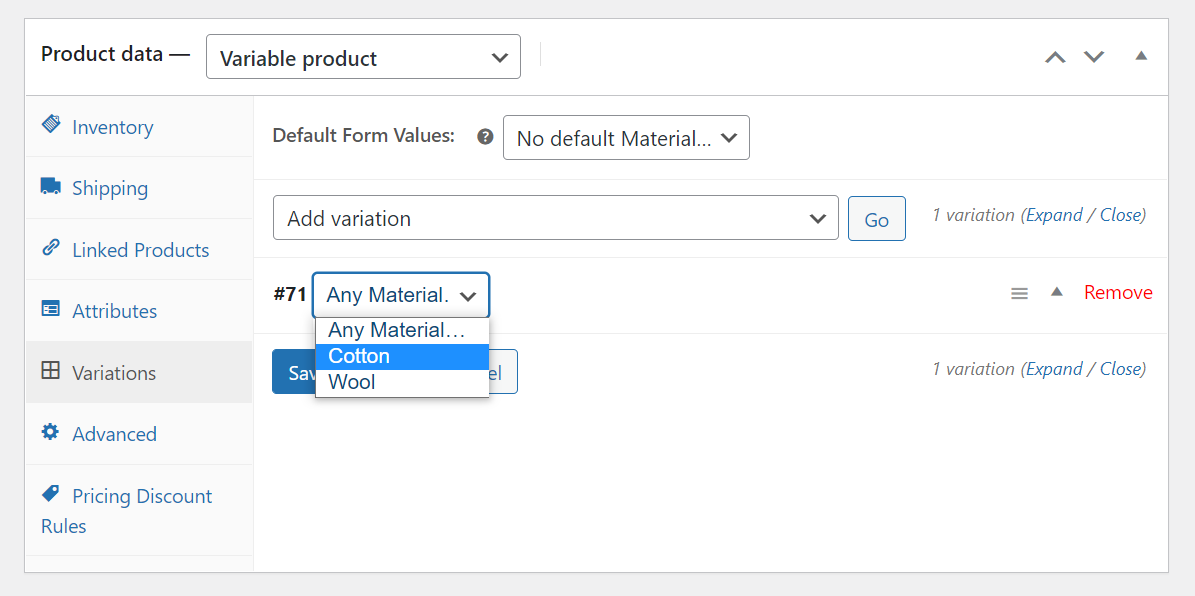Collapse variation #71 with the triangle toggle

[x=1057, y=292]
